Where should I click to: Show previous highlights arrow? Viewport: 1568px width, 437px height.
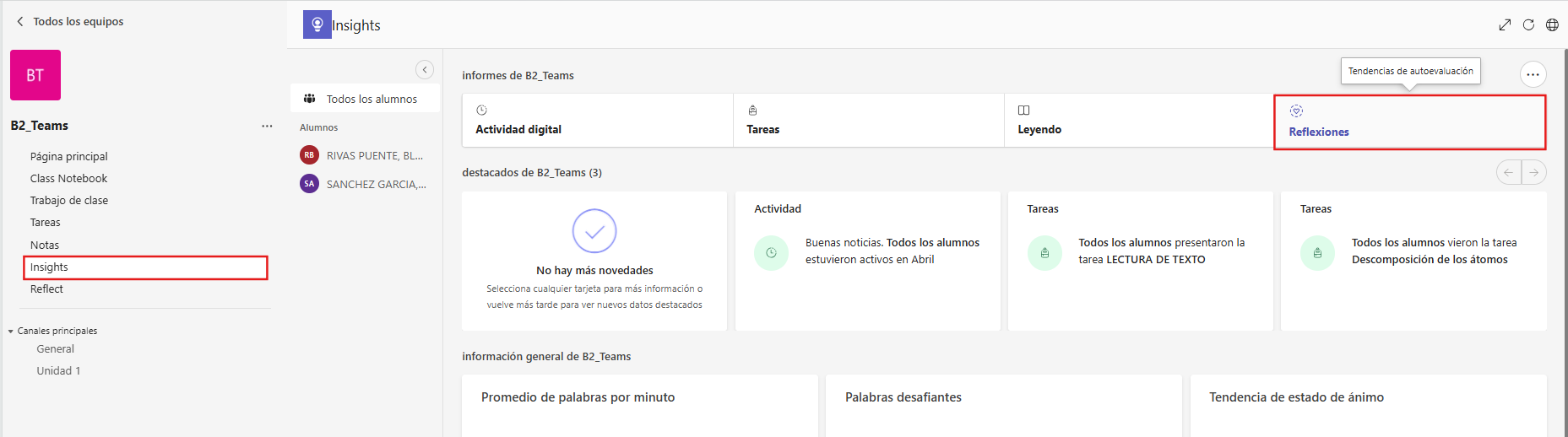coord(1509,172)
